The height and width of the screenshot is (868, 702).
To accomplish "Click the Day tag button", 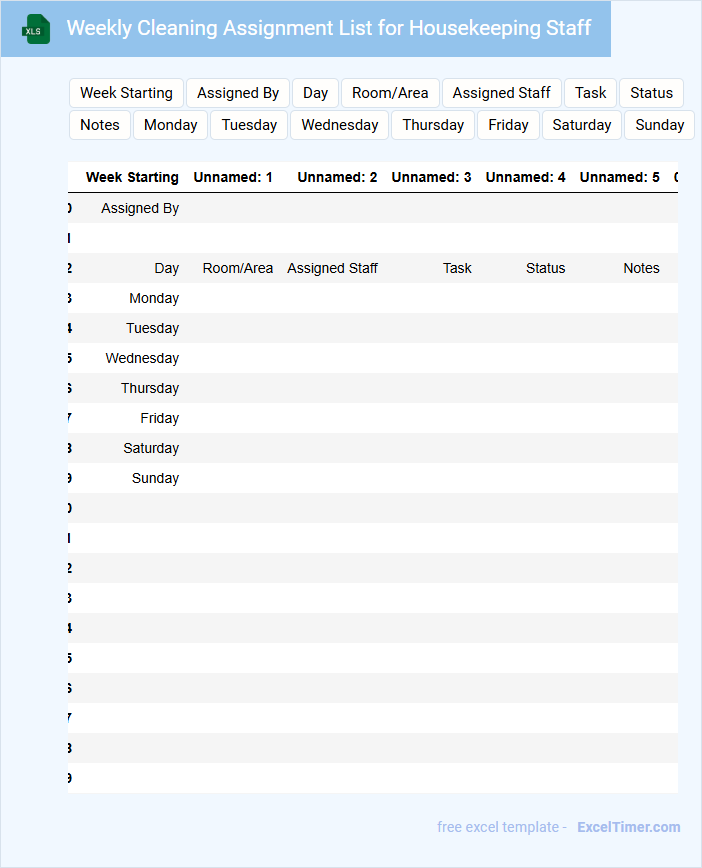I will click(x=315, y=93).
